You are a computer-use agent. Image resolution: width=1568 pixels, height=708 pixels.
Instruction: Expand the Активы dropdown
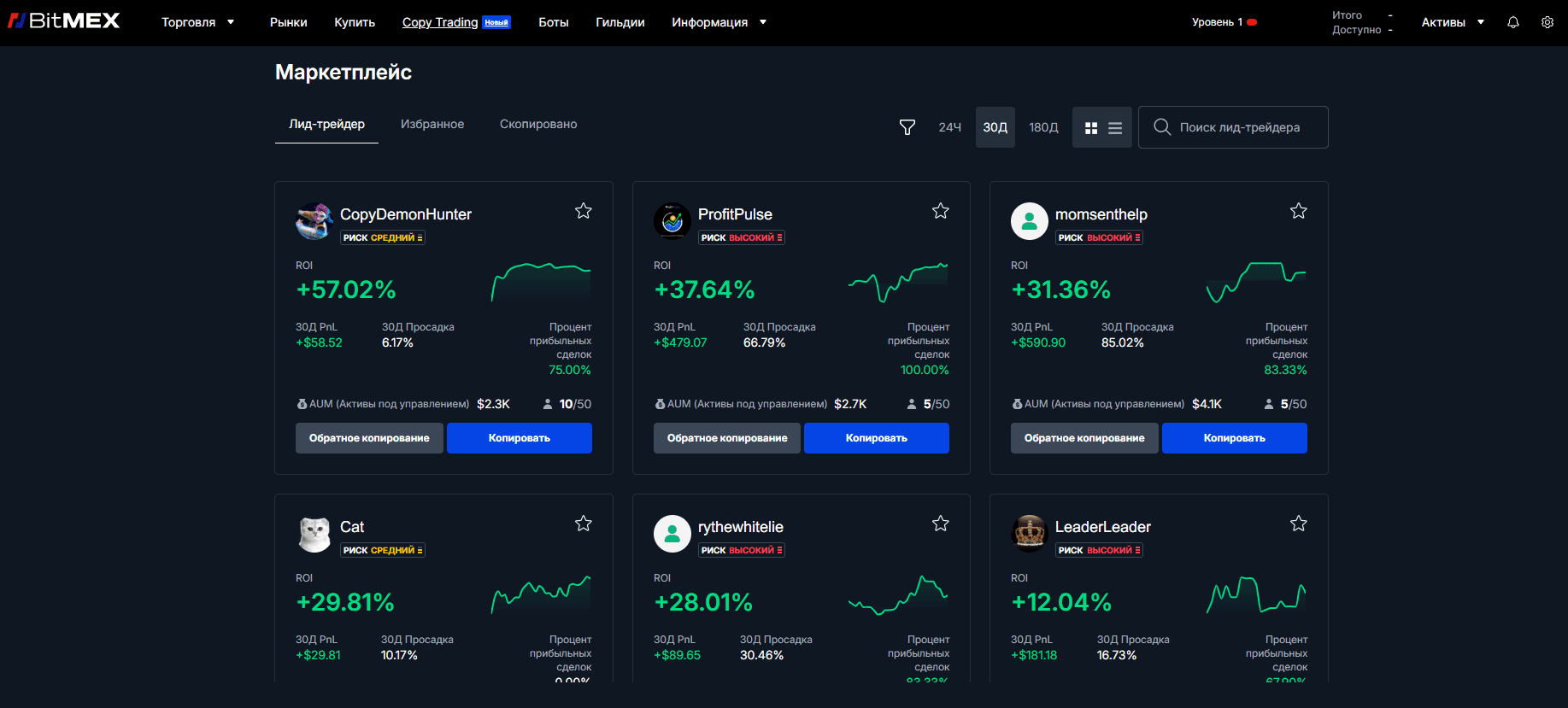coord(1453,22)
